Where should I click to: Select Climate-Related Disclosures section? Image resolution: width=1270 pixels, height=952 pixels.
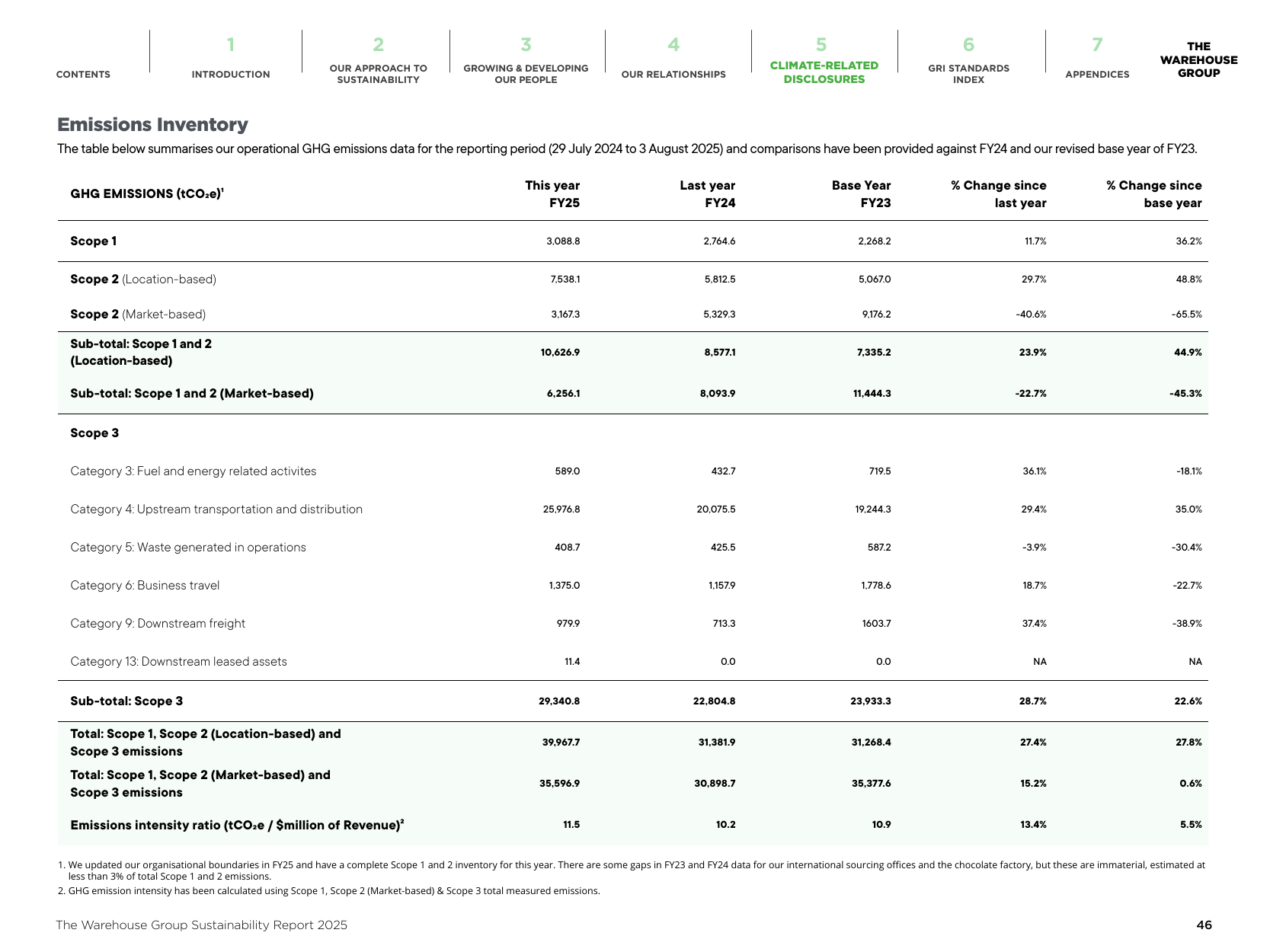pyautogui.click(x=824, y=72)
